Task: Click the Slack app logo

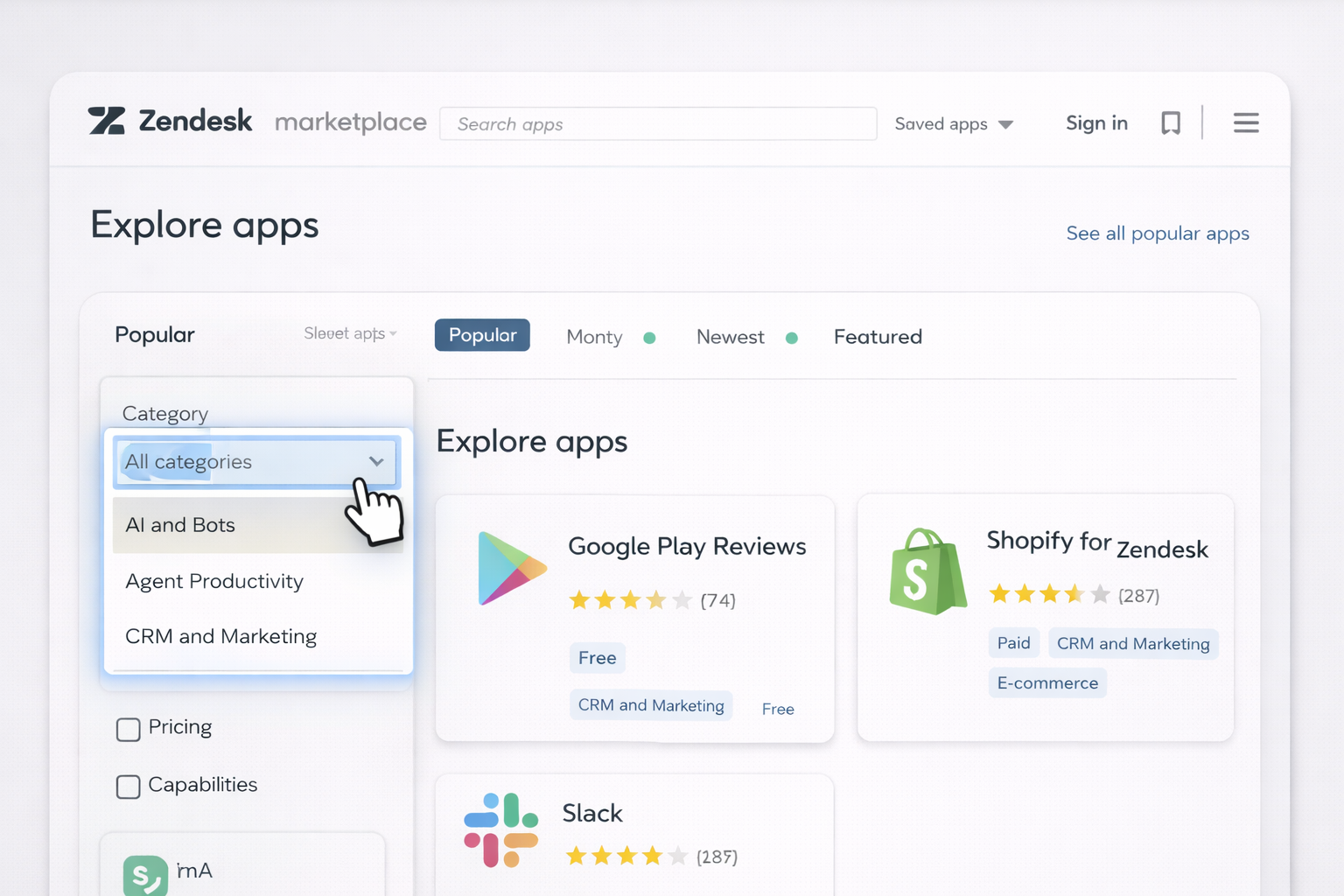Action: [x=500, y=829]
